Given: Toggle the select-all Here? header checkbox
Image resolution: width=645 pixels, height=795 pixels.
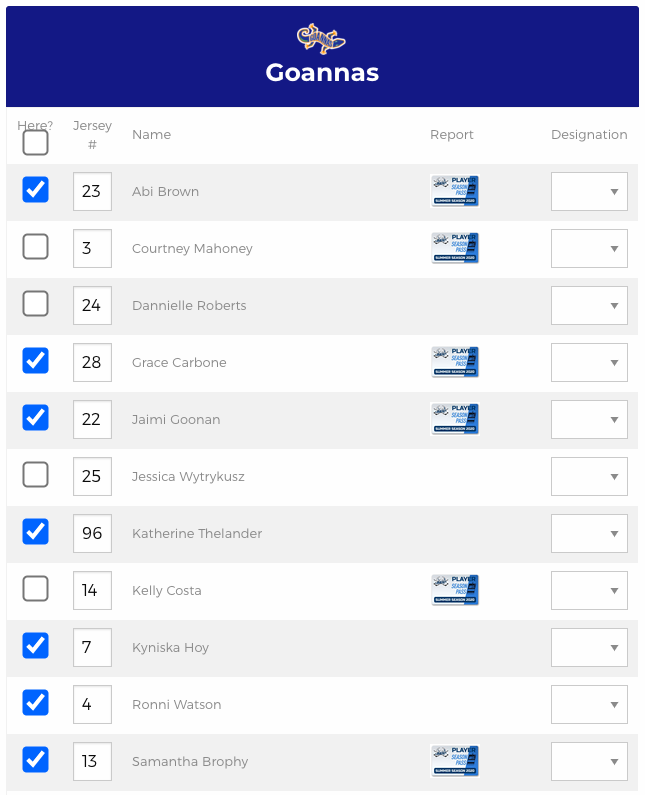Looking at the screenshot, I should 35,143.
